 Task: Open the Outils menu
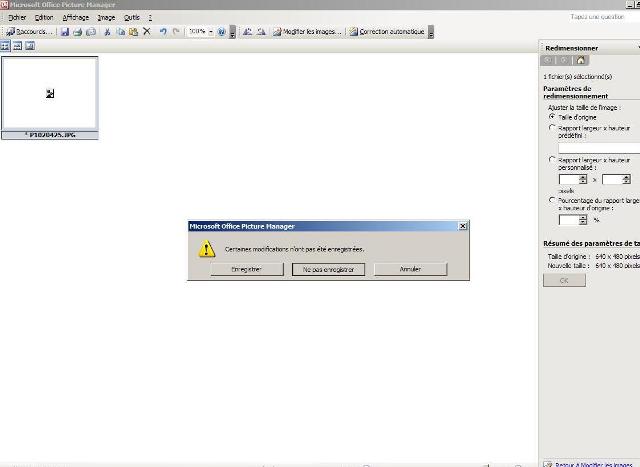[131, 18]
